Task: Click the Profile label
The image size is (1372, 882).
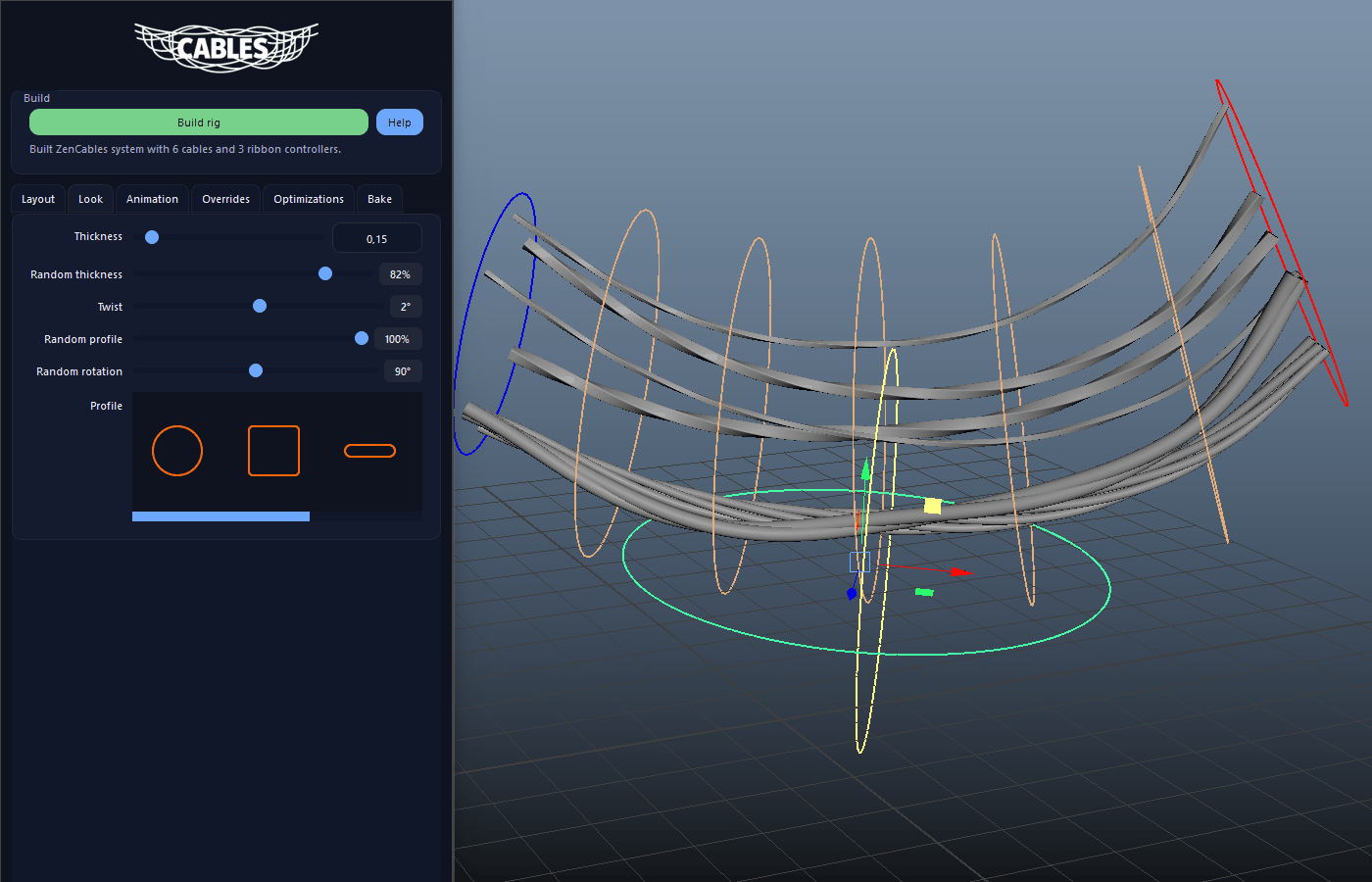Action: pos(106,406)
